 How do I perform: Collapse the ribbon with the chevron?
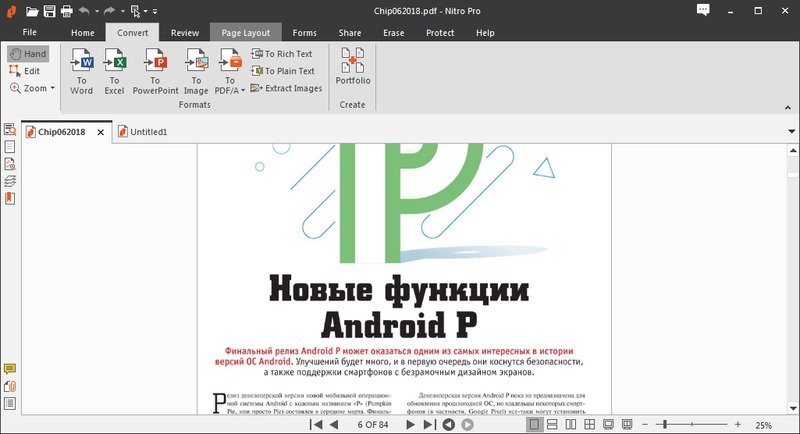pyautogui.click(x=788, y=108)
